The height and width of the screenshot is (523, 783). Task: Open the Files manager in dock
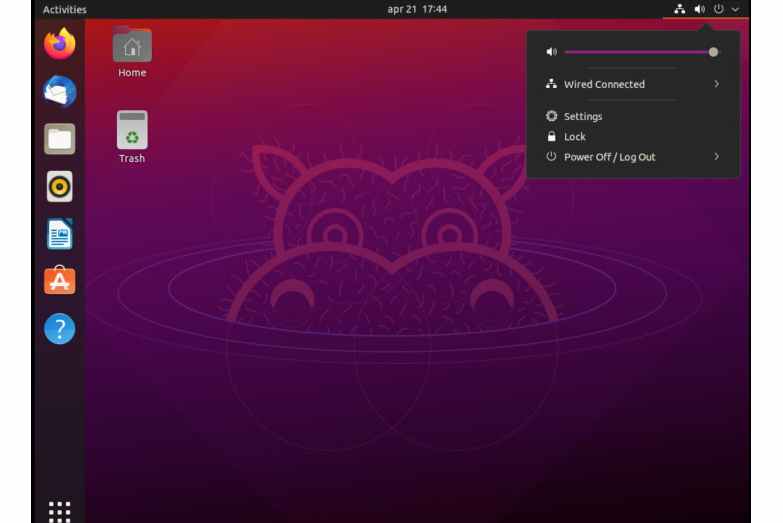click(60, 139)
